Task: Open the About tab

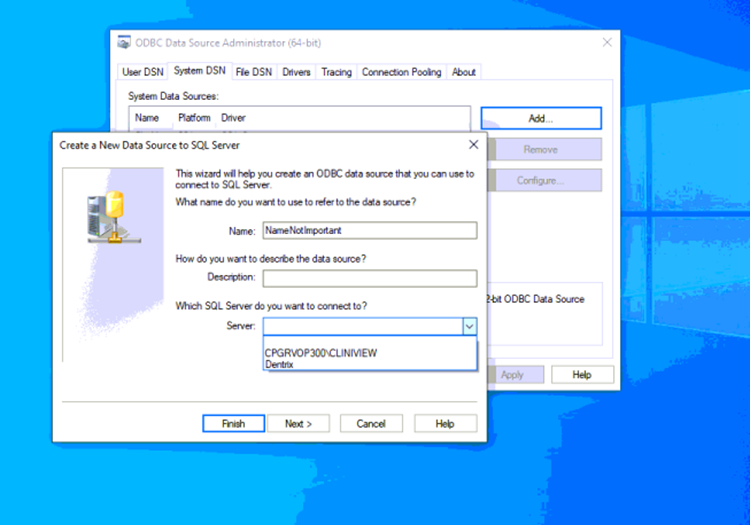Action: tap(463, 72)
